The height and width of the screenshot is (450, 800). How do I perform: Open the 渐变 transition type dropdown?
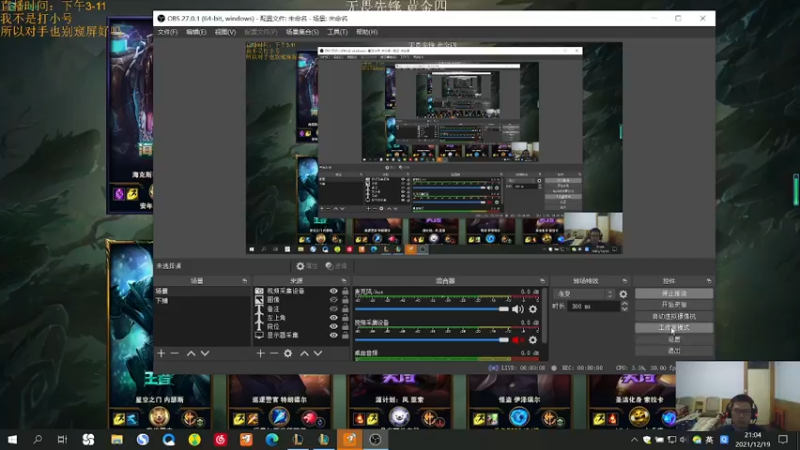(584, 294)
